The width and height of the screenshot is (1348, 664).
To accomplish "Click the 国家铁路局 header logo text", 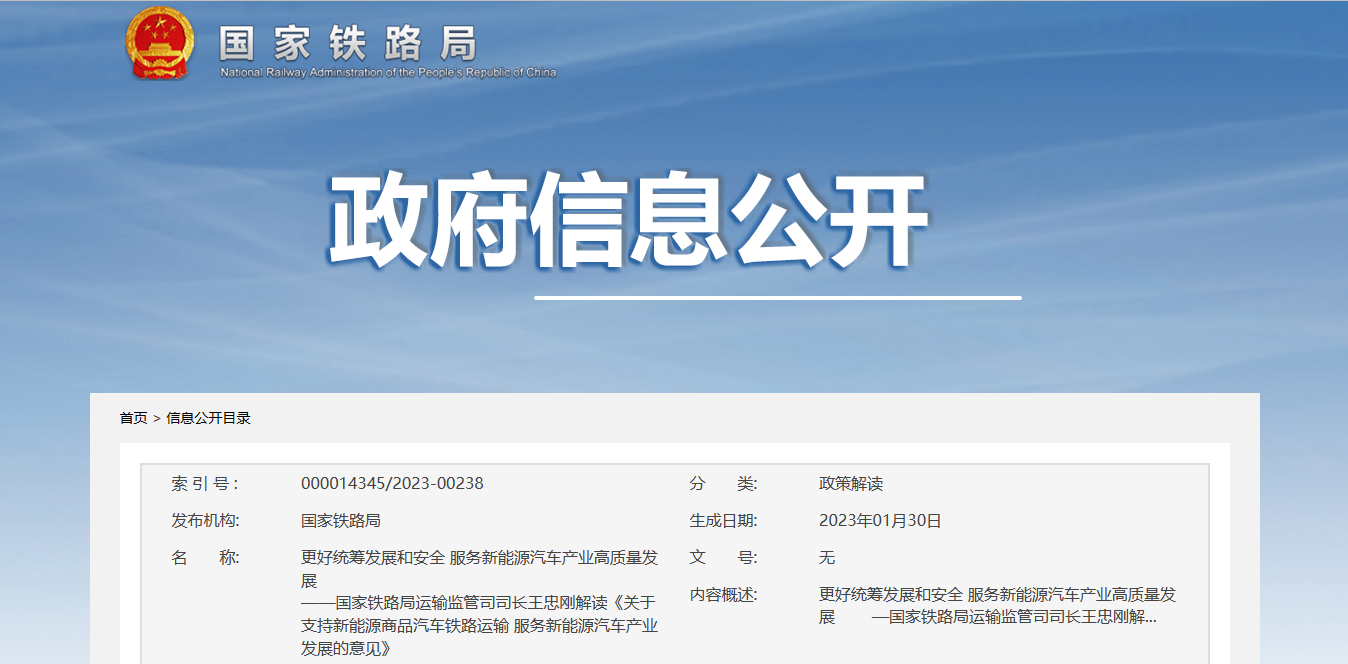I will [x=348, y=42].
